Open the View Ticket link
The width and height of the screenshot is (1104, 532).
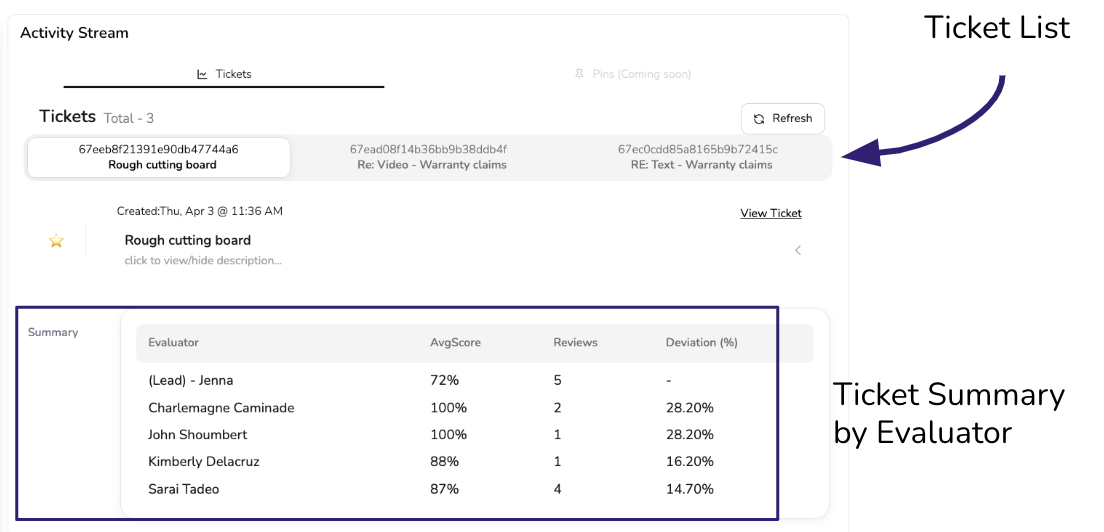pos(770,213)
